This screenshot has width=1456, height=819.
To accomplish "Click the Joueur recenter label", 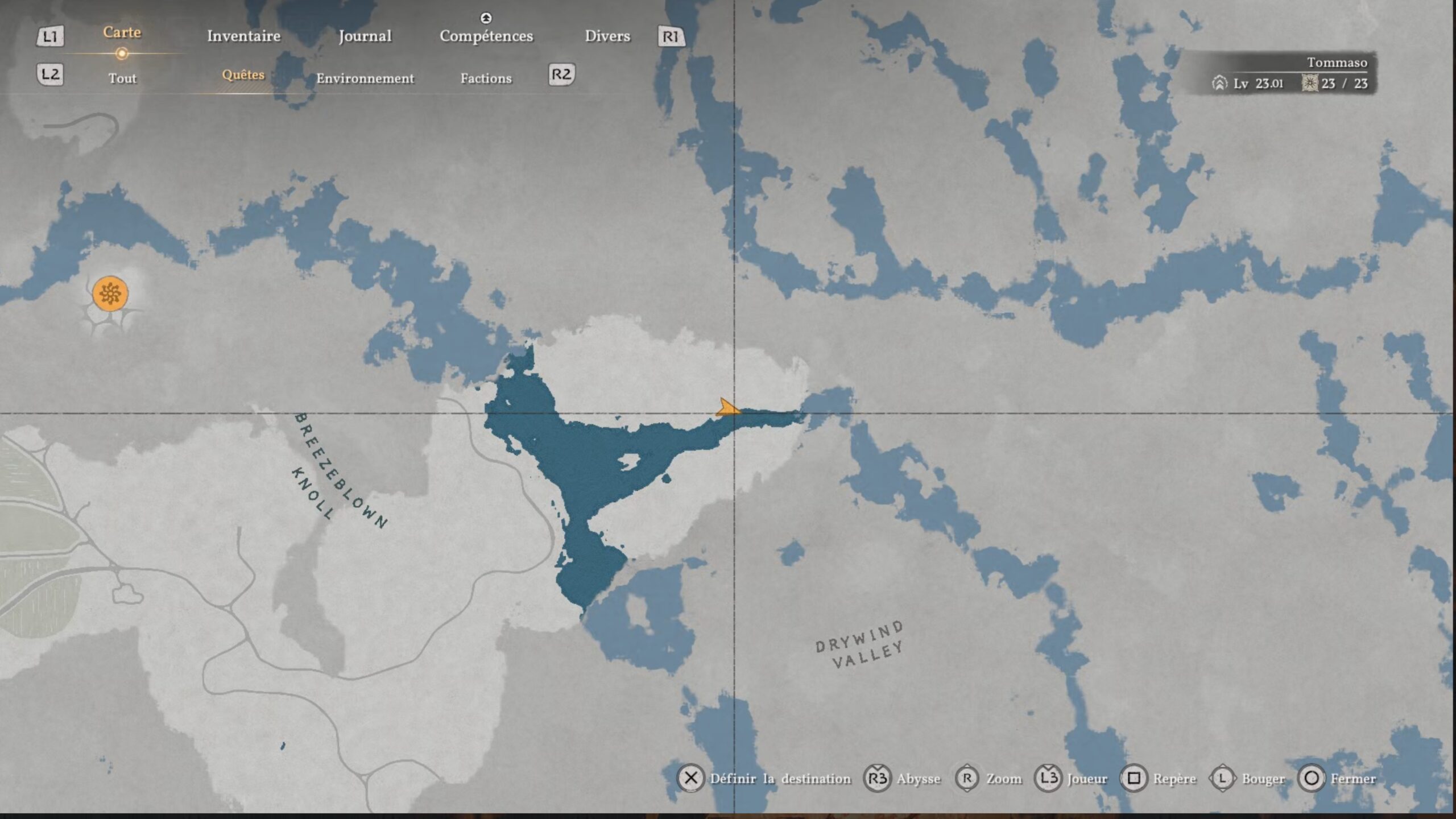I will click(1087, 779).
